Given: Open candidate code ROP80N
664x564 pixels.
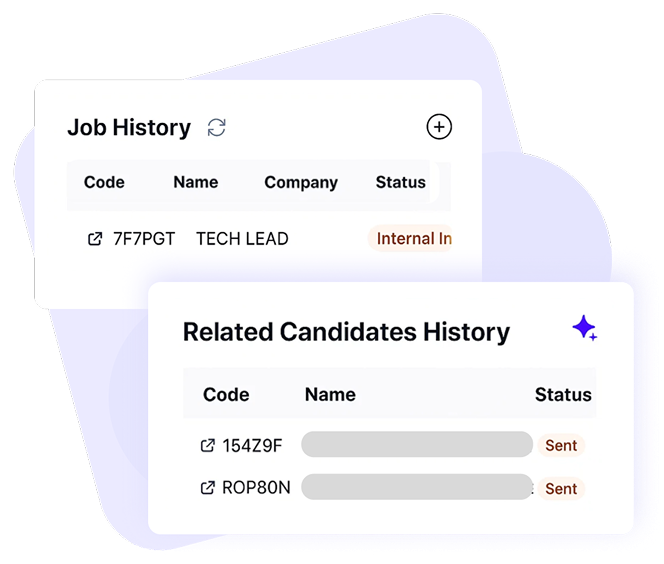Looking at the screenshot, I should tap(255, 488).
